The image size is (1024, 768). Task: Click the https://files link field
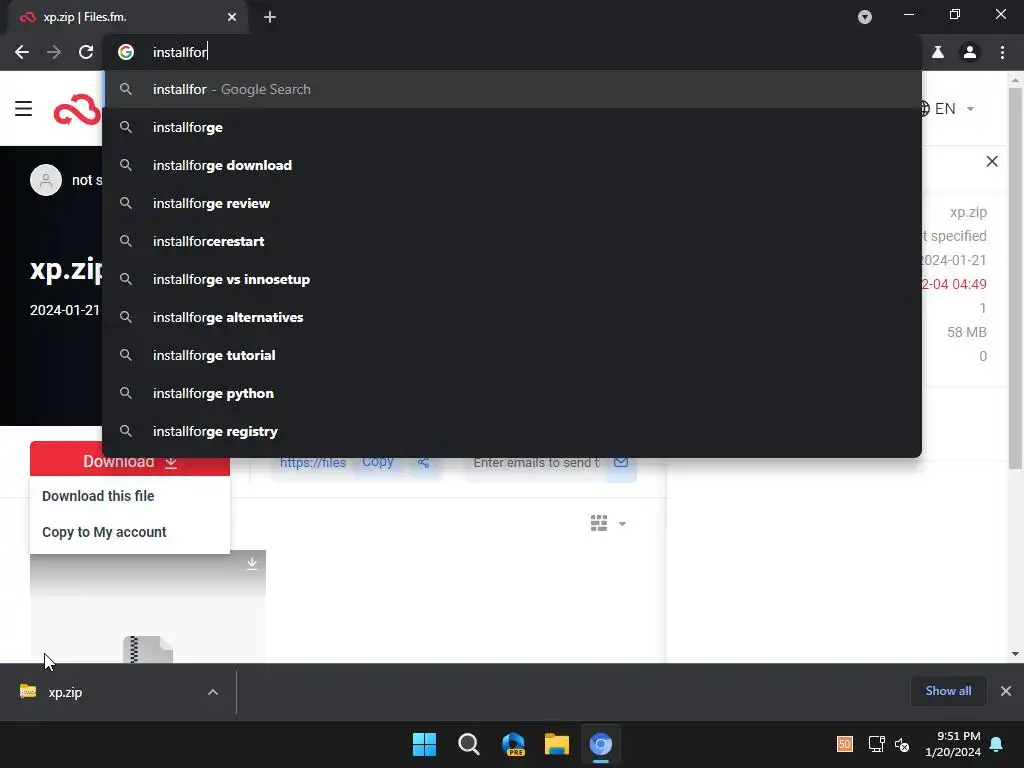313,462
